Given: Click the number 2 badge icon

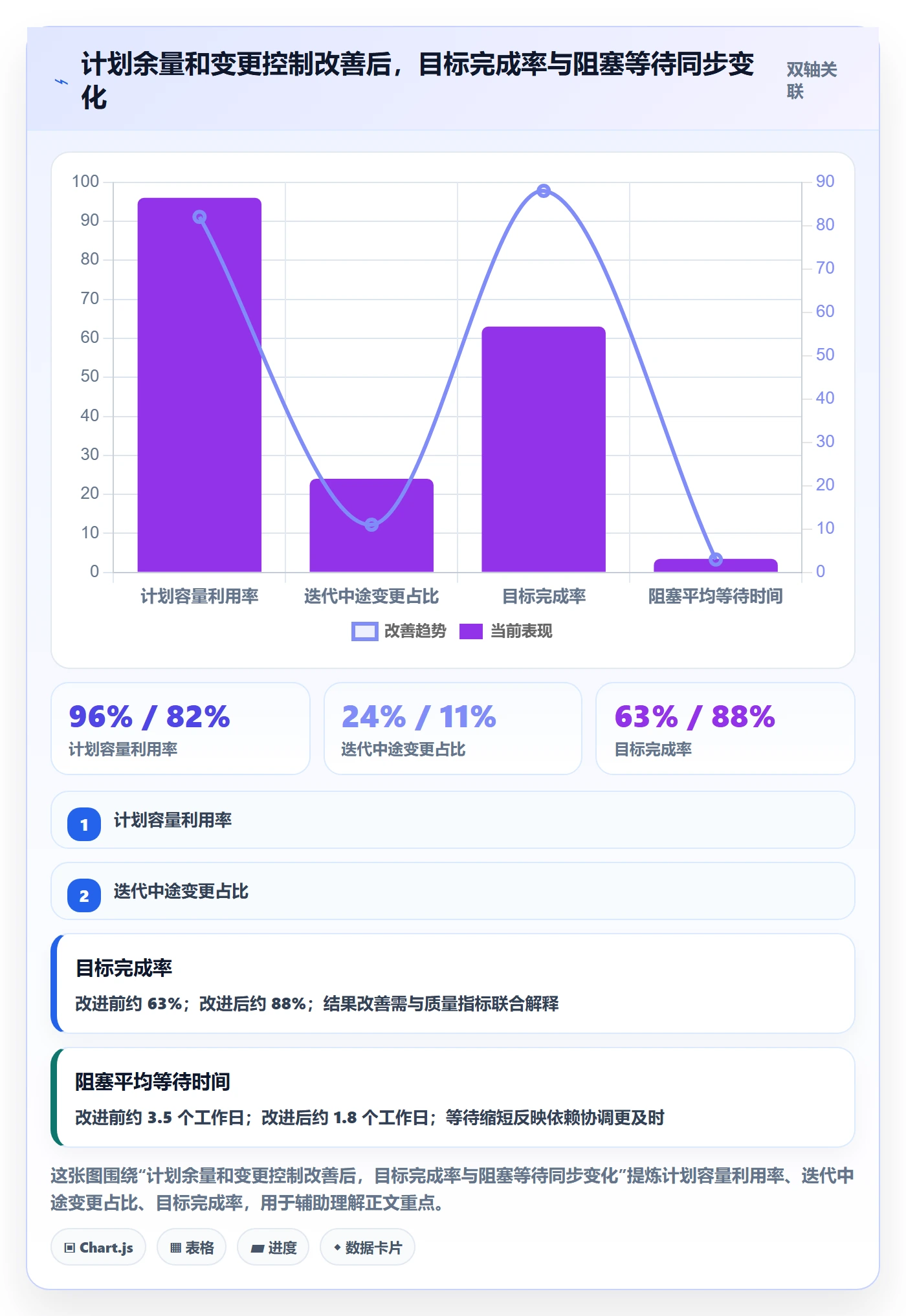Looking at the screenshot, I should [84, 895].
